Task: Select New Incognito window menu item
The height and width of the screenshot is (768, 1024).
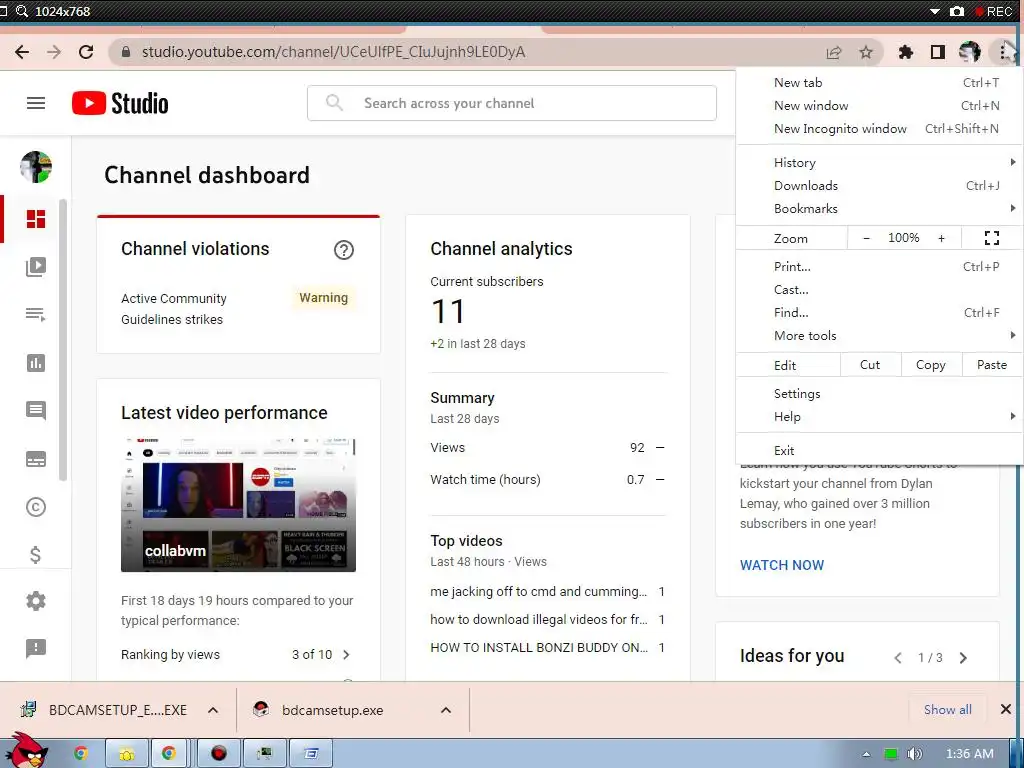Action: click(x=879, y=129)
